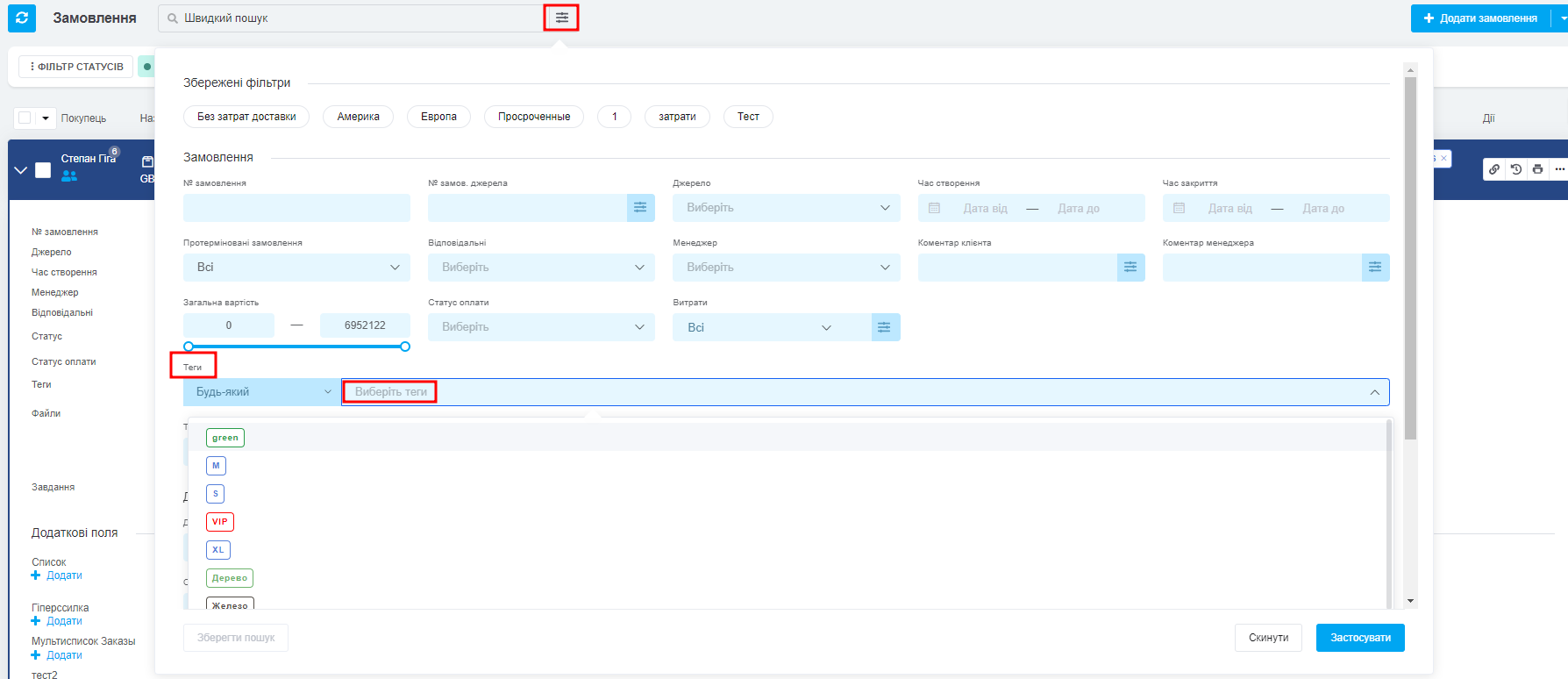The height and width of the screenshot is (679, 1568).
Task: Open advanced filter settings icon in search bar
Action: click(x=561, y=18)
